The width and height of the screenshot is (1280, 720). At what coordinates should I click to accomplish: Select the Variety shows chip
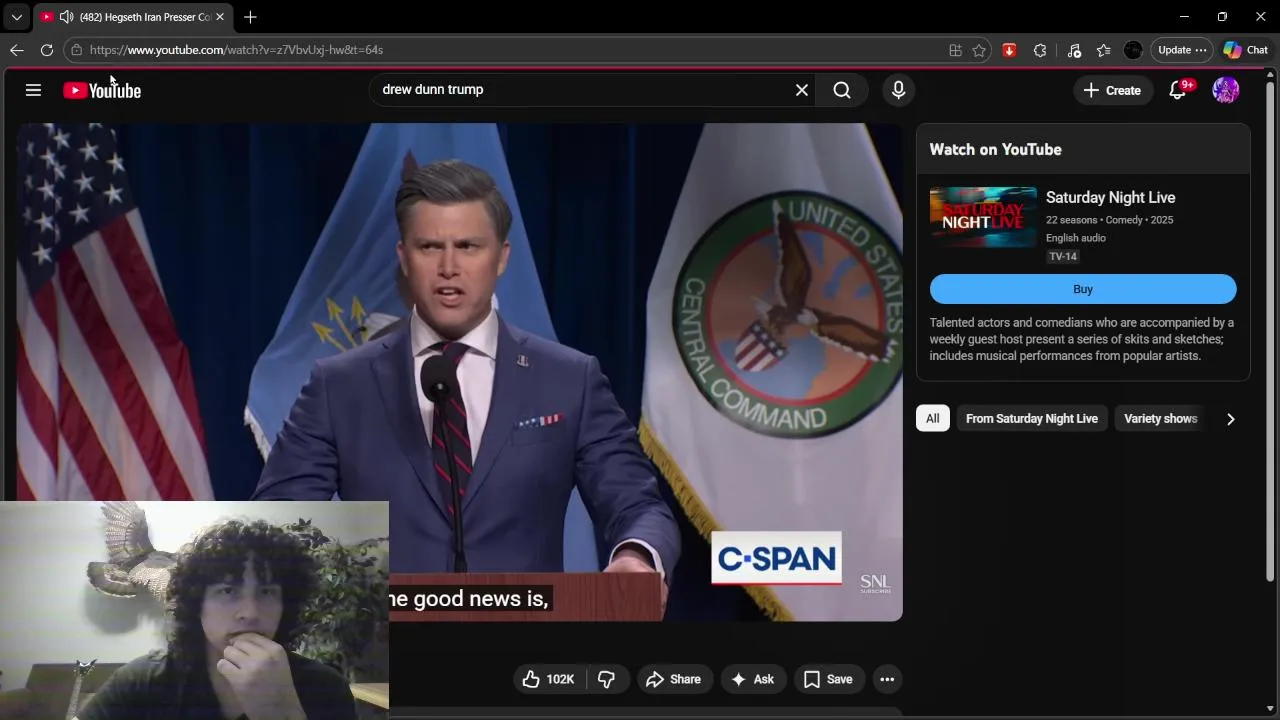pyautogui.click(x=1160, y=419)
